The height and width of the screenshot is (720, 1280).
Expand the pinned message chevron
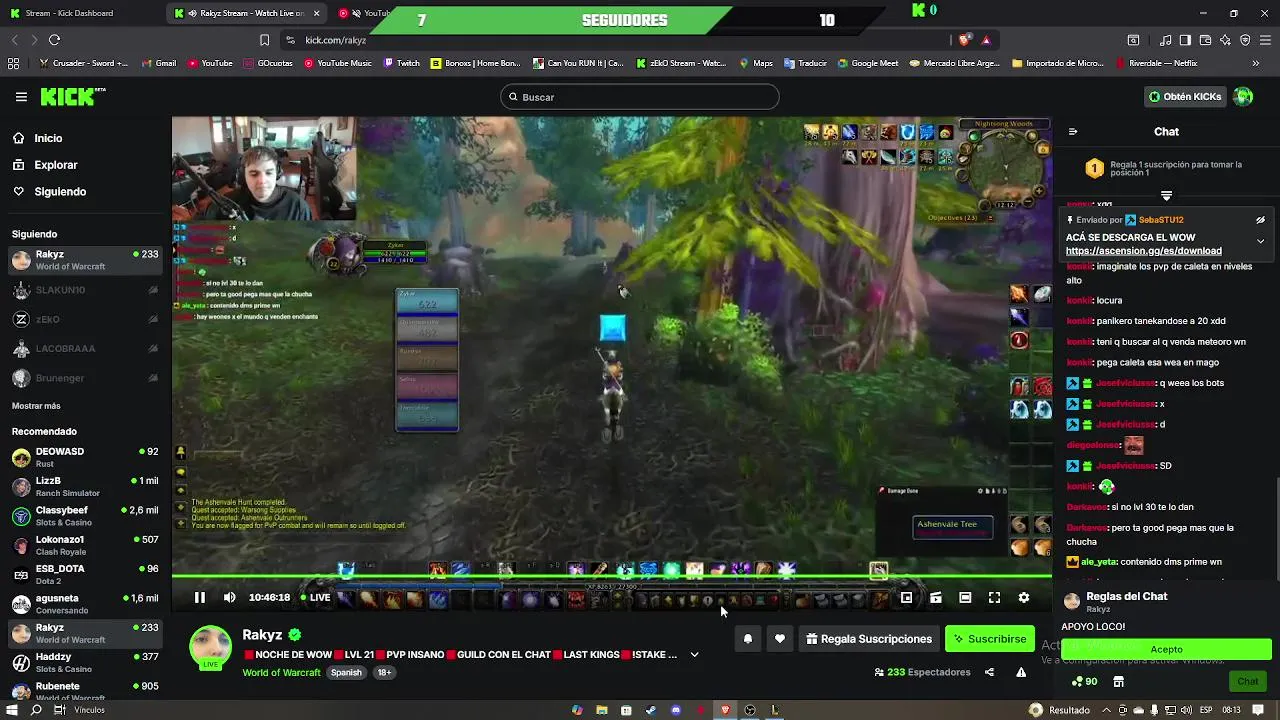[1260, 241]
